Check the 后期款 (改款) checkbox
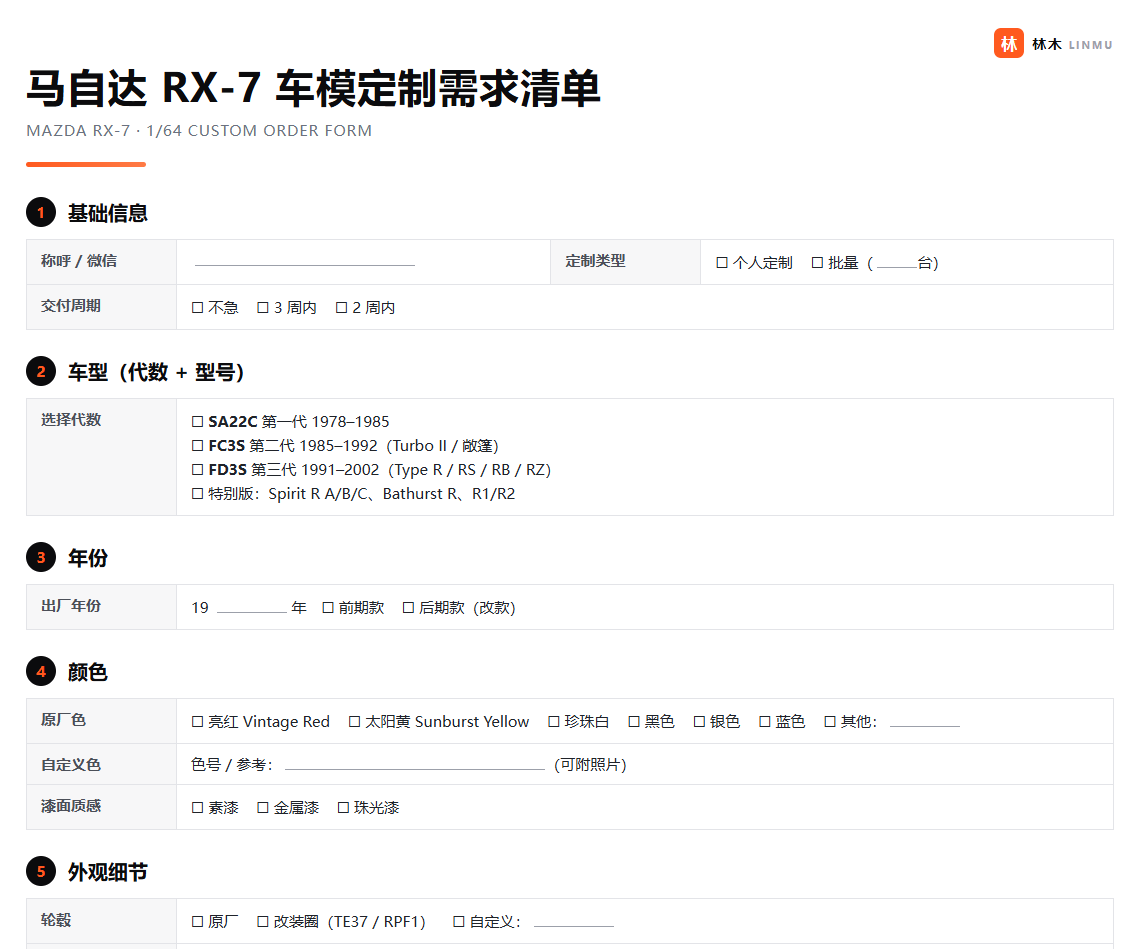 409,608
